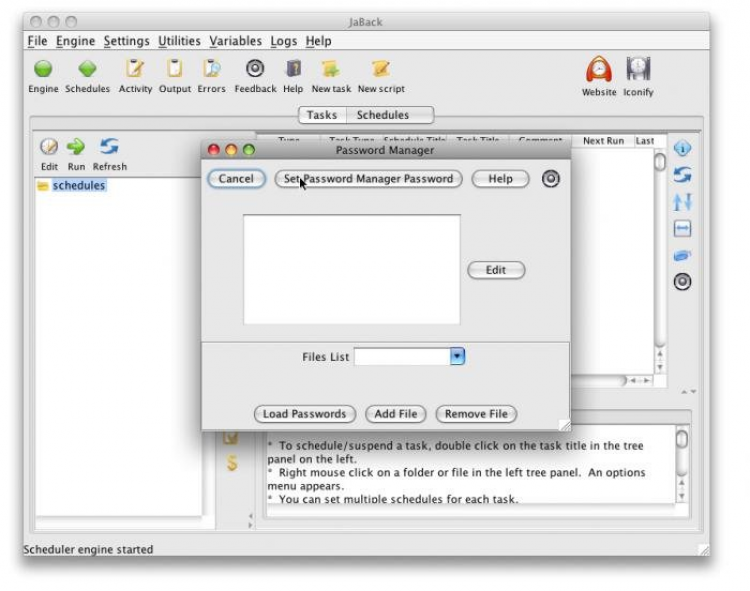750x591 pixels.
Task: Click the Next Run column header
Action: point(603,141)
